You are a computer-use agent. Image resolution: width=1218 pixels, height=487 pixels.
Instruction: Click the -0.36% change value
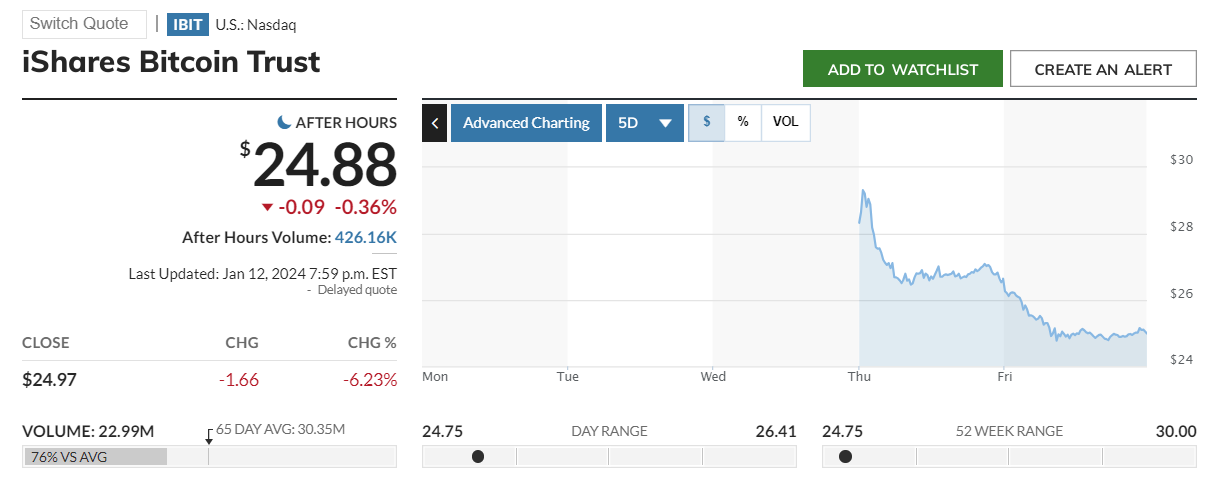pyautogui.click(x=365, y=208)
